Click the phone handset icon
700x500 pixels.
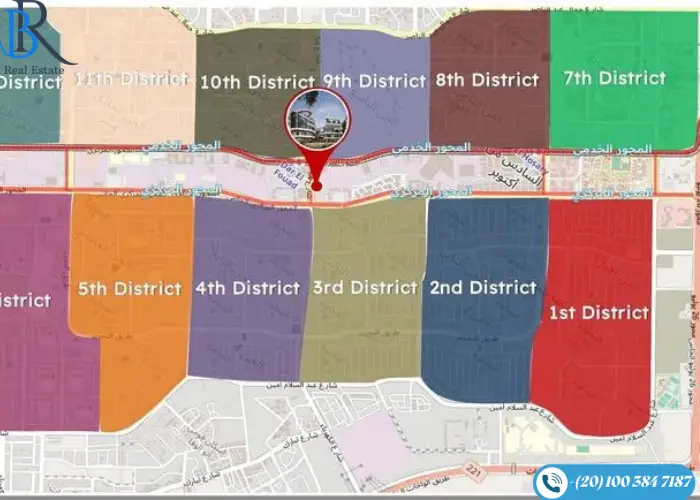point(551,481)
